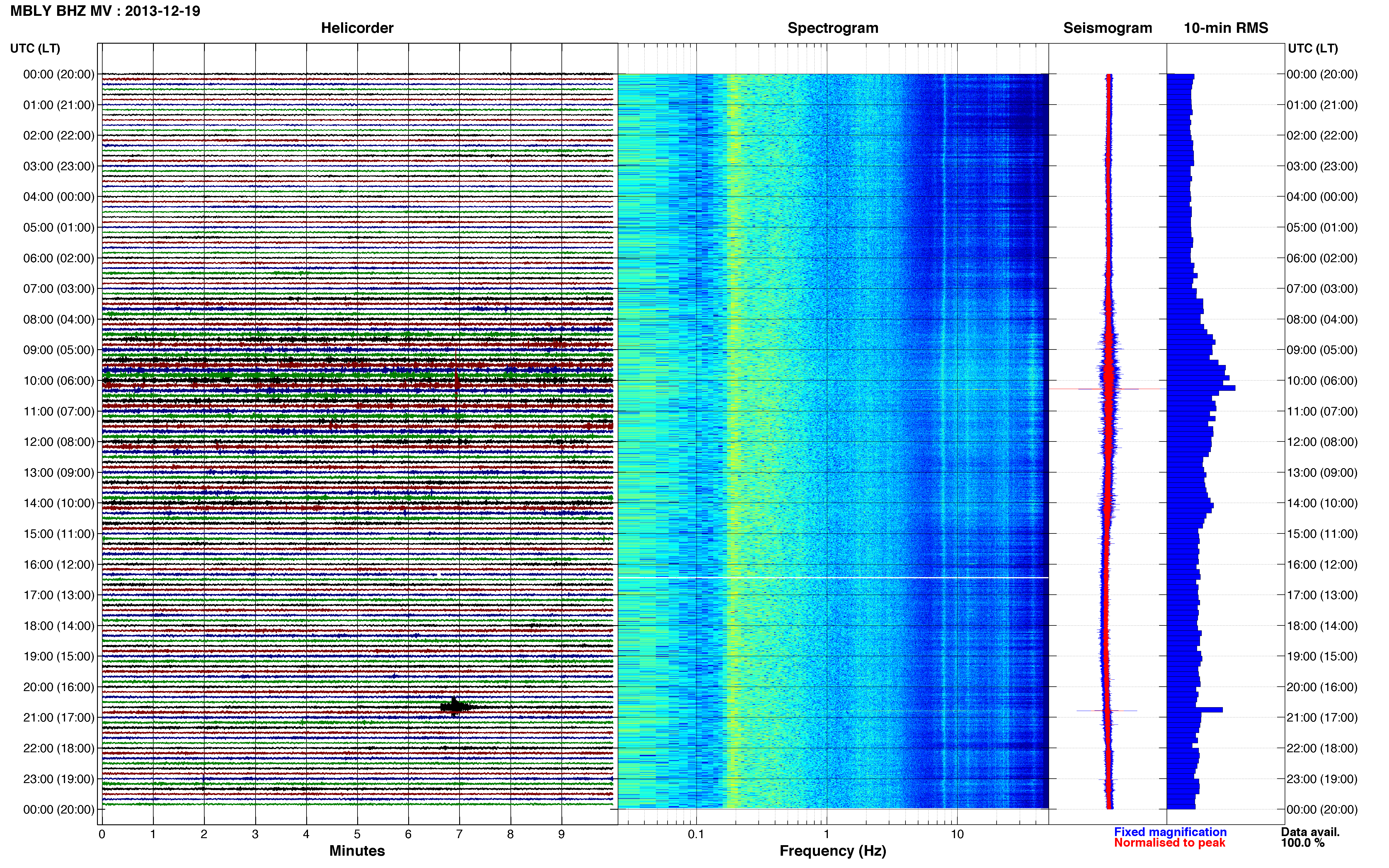Click the isolated RMS peak bar near 20:45
Viewport: 1389px width, 868px height.
click(x=1195, y=710)
